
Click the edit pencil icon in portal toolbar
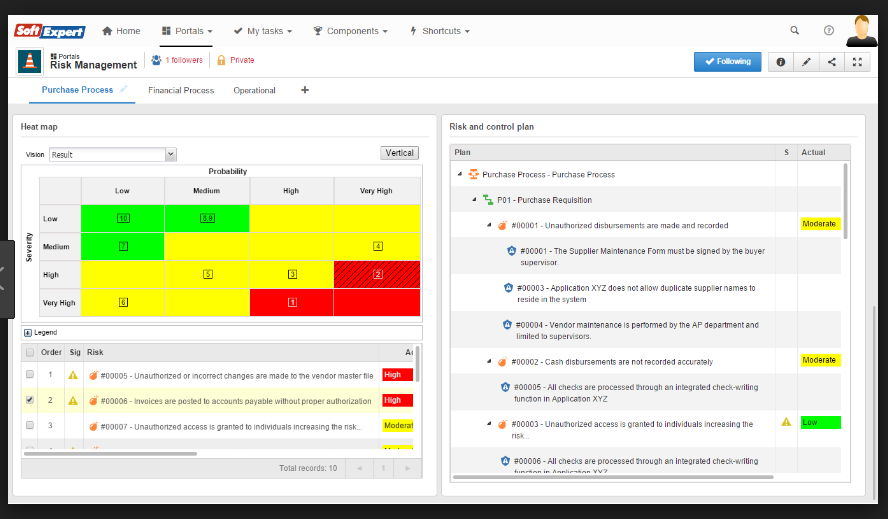tap(806, 62)
